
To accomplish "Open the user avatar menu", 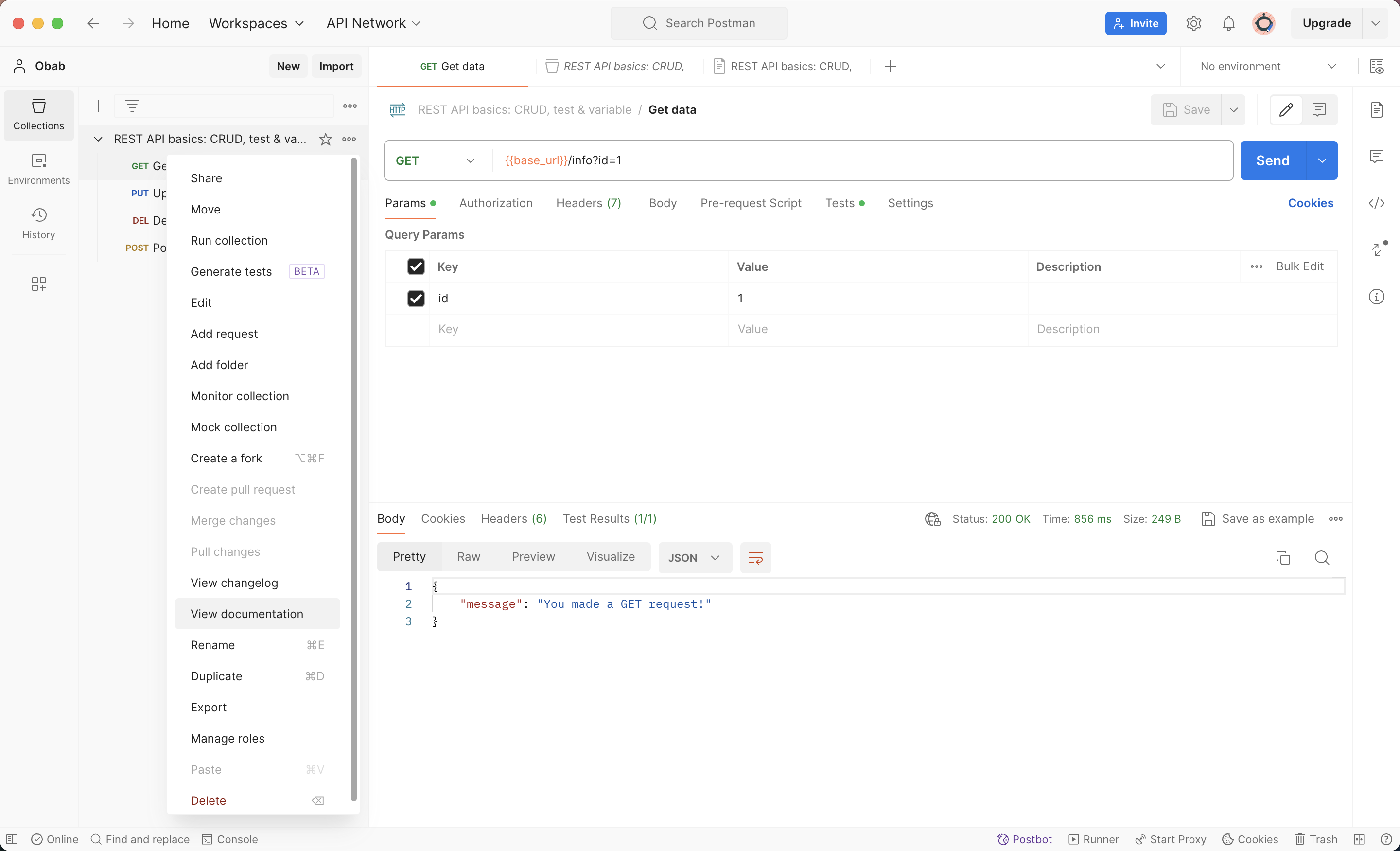I will (x=1264, y=23).
